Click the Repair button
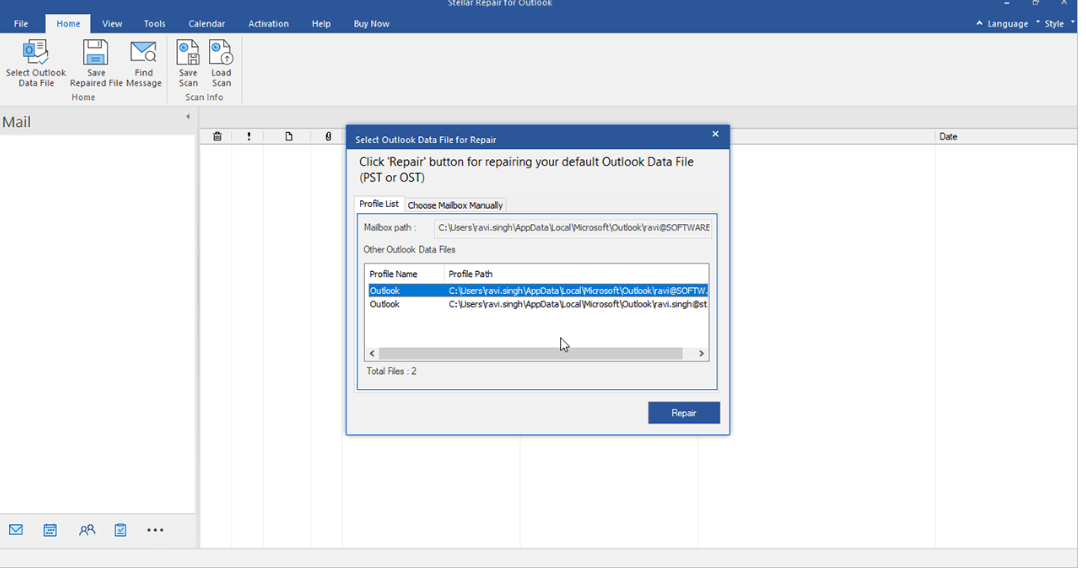 click(x=684, y=413)
